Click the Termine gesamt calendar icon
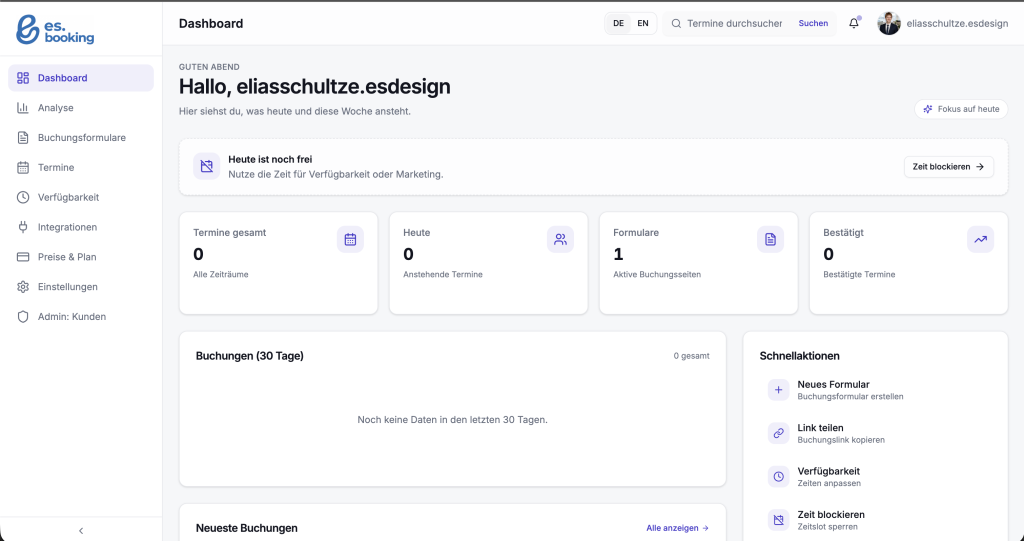Image resolution: width=1024 pixels, height=541 pixels. 351,240
